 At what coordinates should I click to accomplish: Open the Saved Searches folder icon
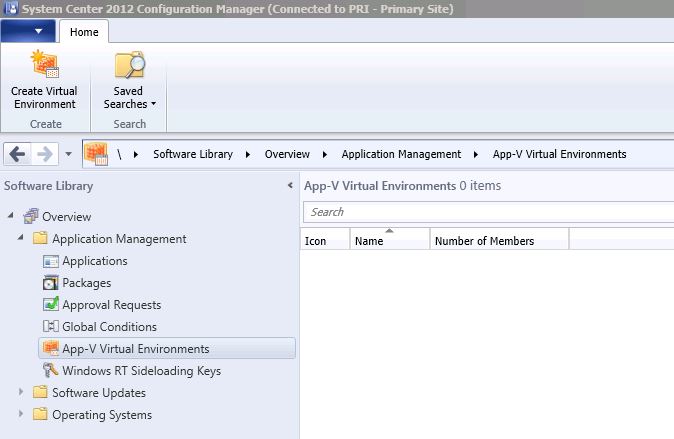[129, 64]
